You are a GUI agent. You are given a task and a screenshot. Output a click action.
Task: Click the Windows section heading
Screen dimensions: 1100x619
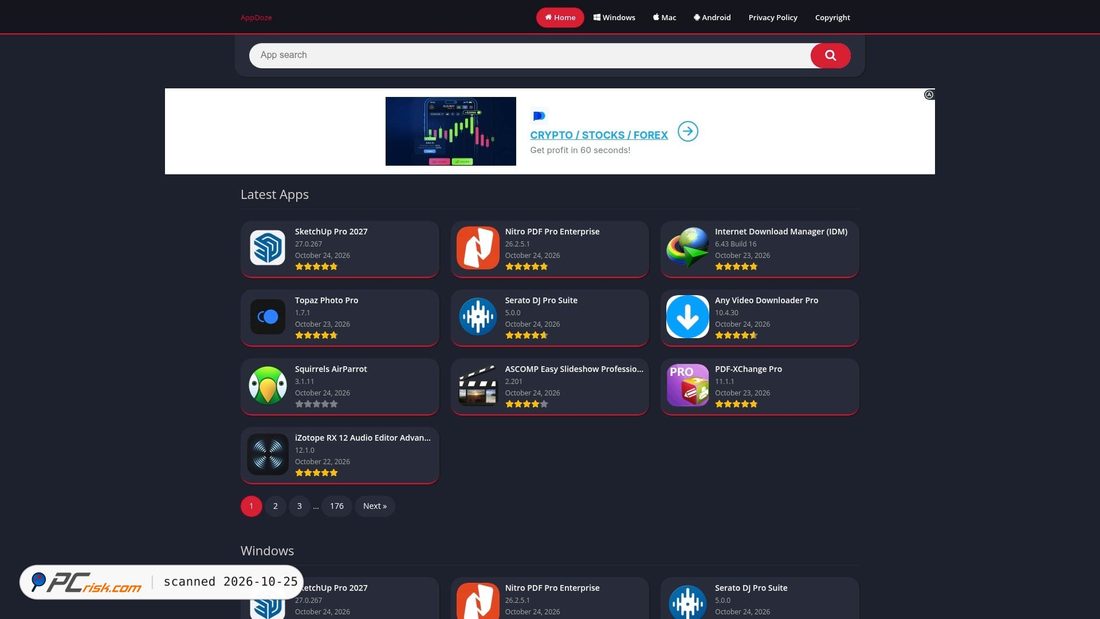pos(267,551)
